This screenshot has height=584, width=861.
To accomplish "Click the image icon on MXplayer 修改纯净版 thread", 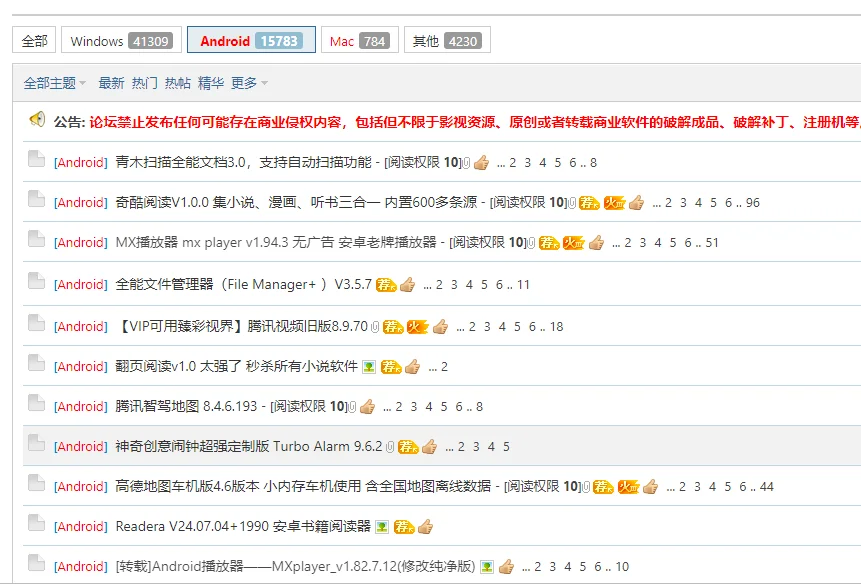I will click(x=485, y=565).
